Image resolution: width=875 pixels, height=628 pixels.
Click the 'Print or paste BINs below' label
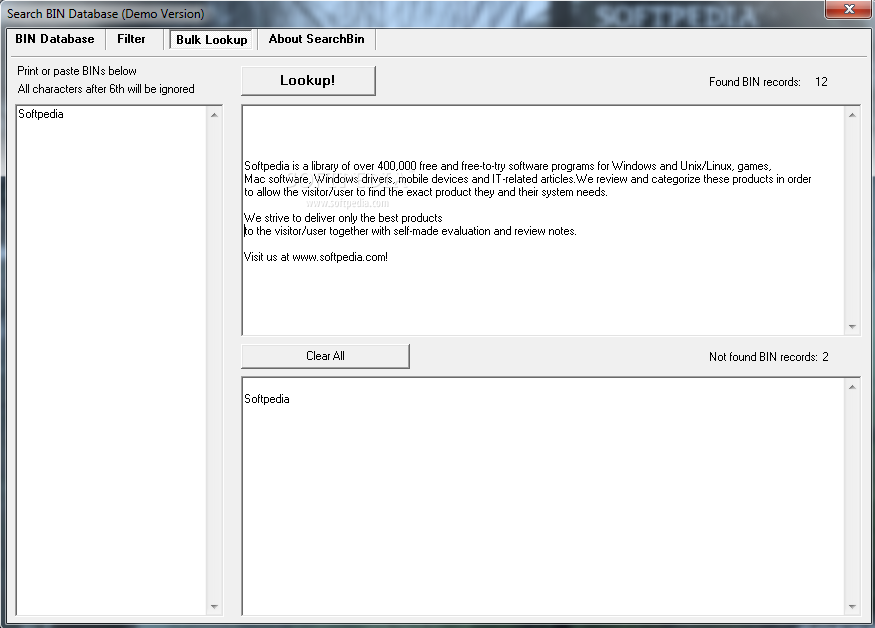[x=77, y=71]
